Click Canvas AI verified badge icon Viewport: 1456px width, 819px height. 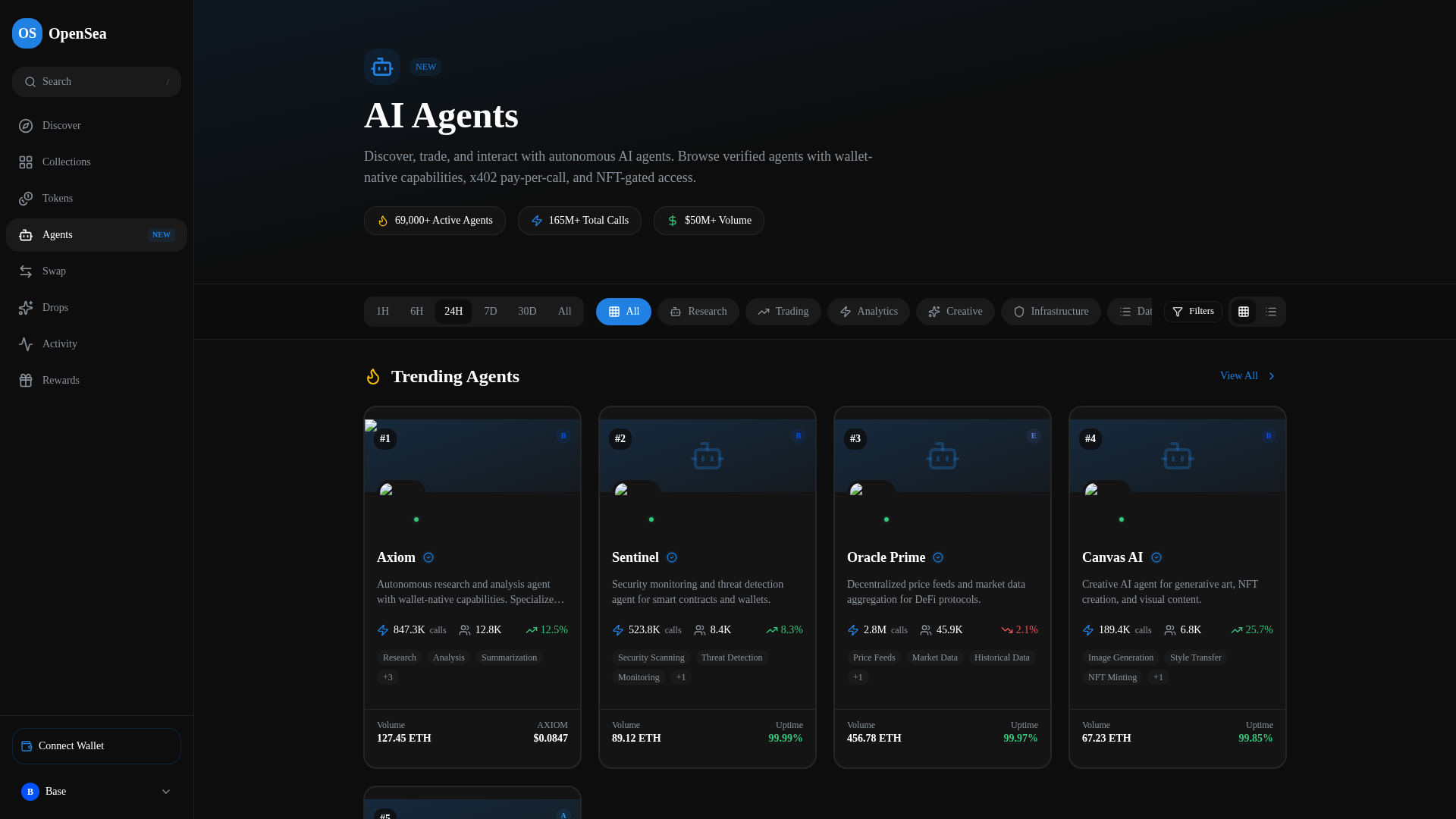click(1156, 557)
